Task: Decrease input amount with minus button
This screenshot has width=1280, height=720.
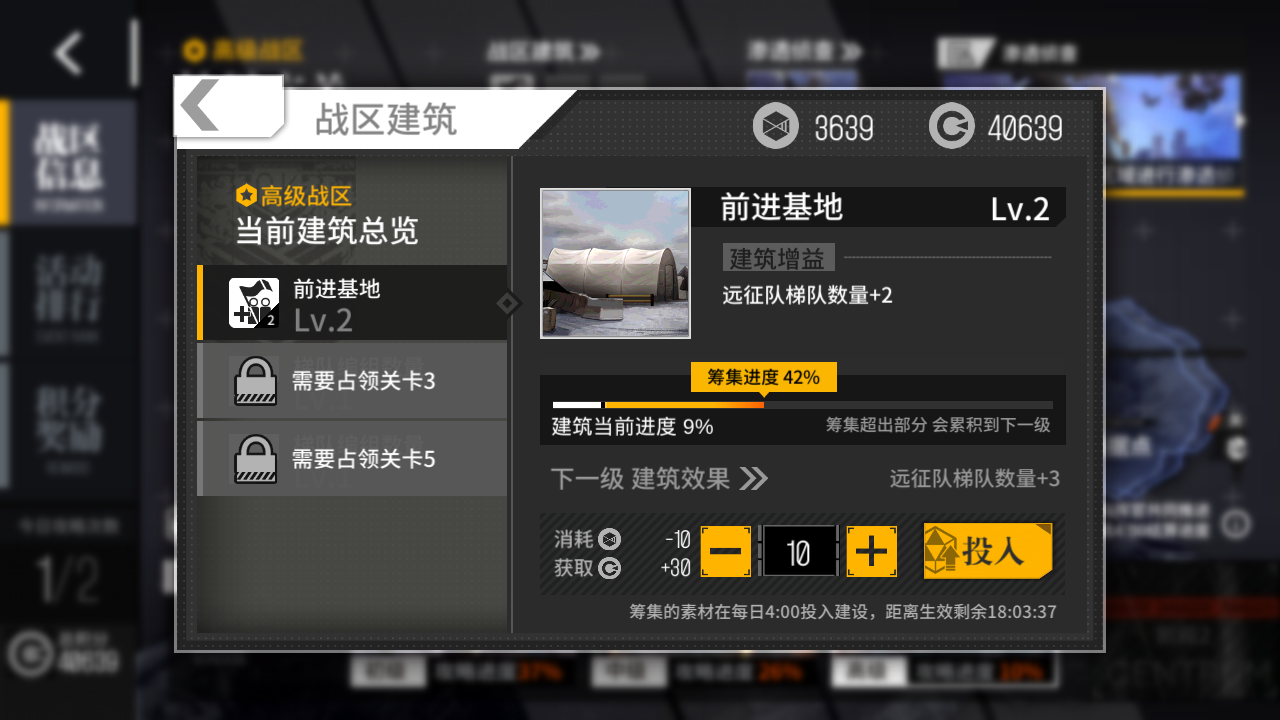Action: tap(726, 551)
